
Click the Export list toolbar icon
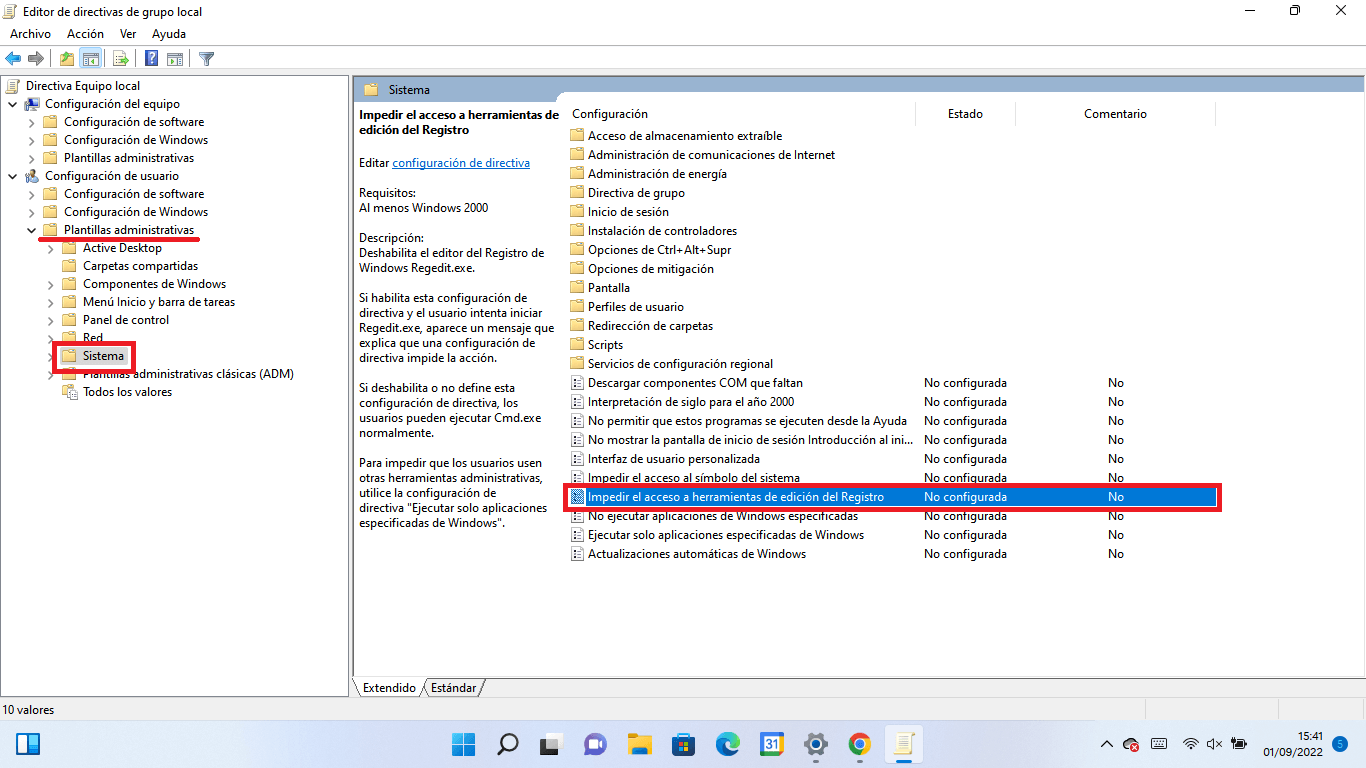(121, 59)
